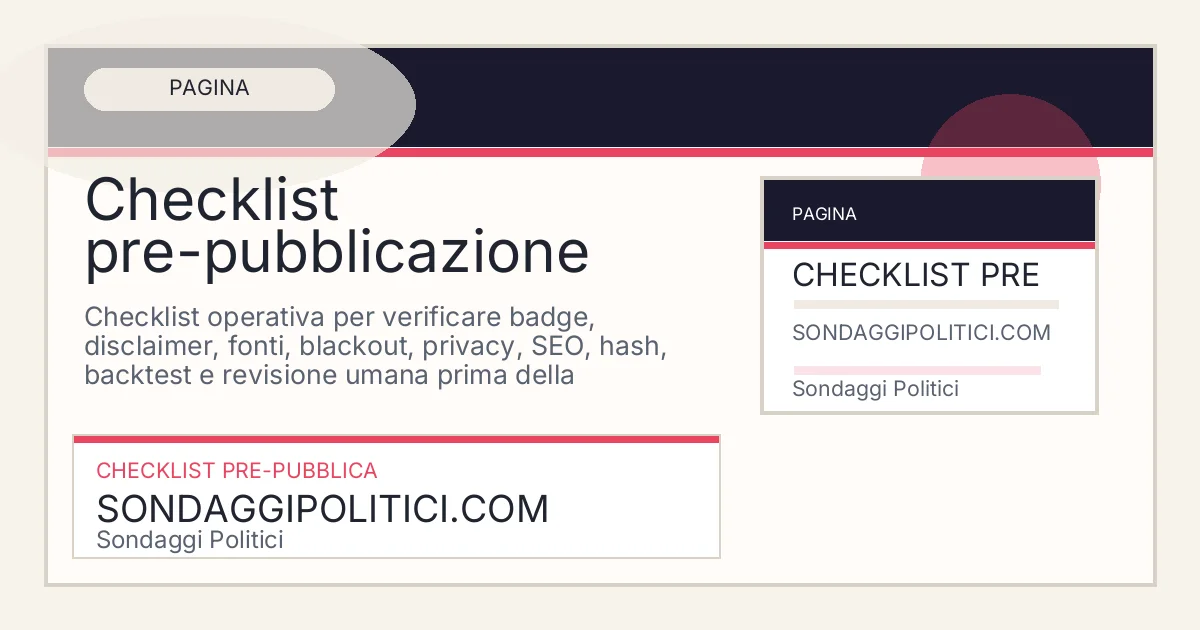
Task: Click the dark navy top banner area
Action: point(650,95)
